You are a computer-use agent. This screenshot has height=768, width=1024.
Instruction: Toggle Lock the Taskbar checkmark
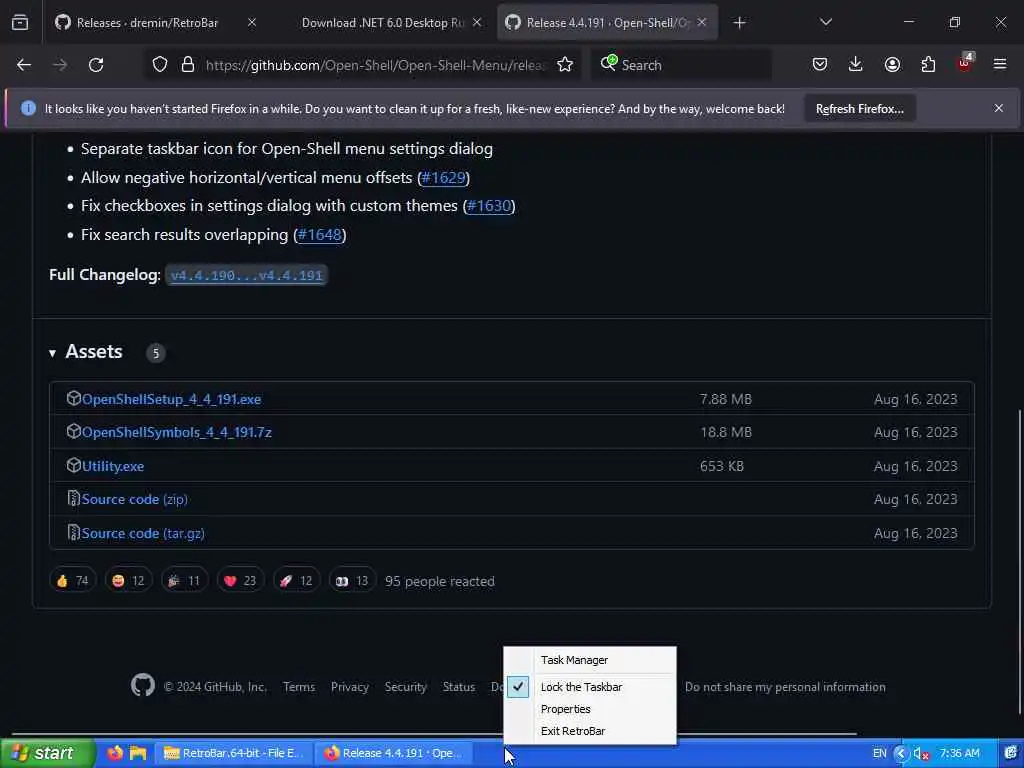[518, 686]
